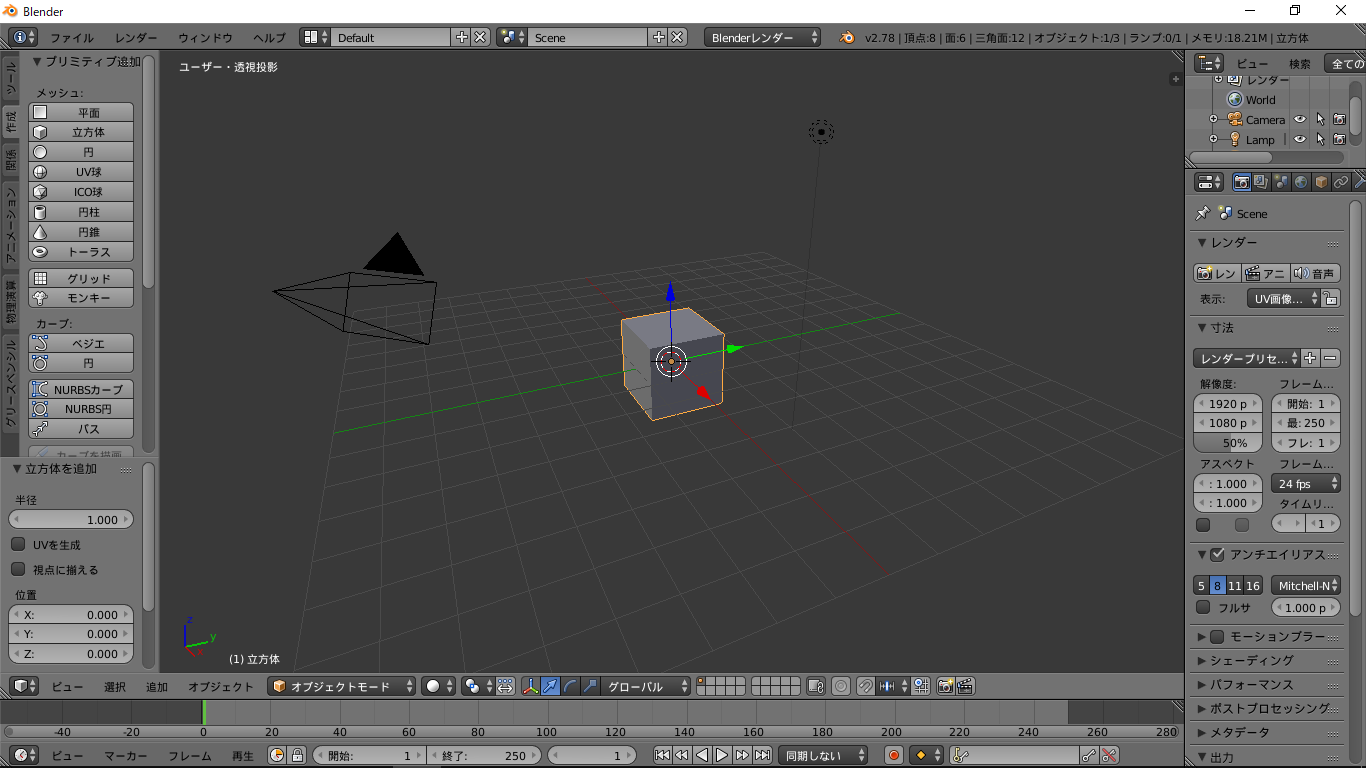Screen dimensions: 1366x768
Task: Open the ウィンドウ menu
Action: [205, 37]
